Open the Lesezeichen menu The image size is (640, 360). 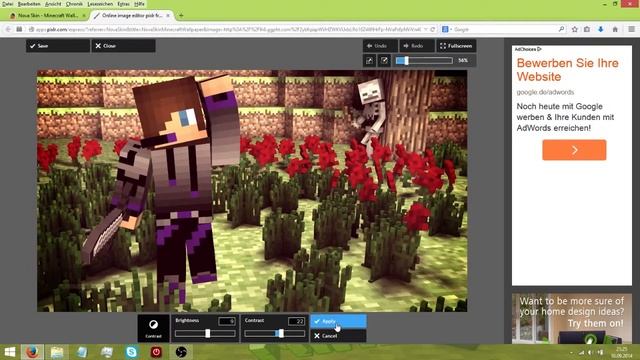(x=100, y=4)
